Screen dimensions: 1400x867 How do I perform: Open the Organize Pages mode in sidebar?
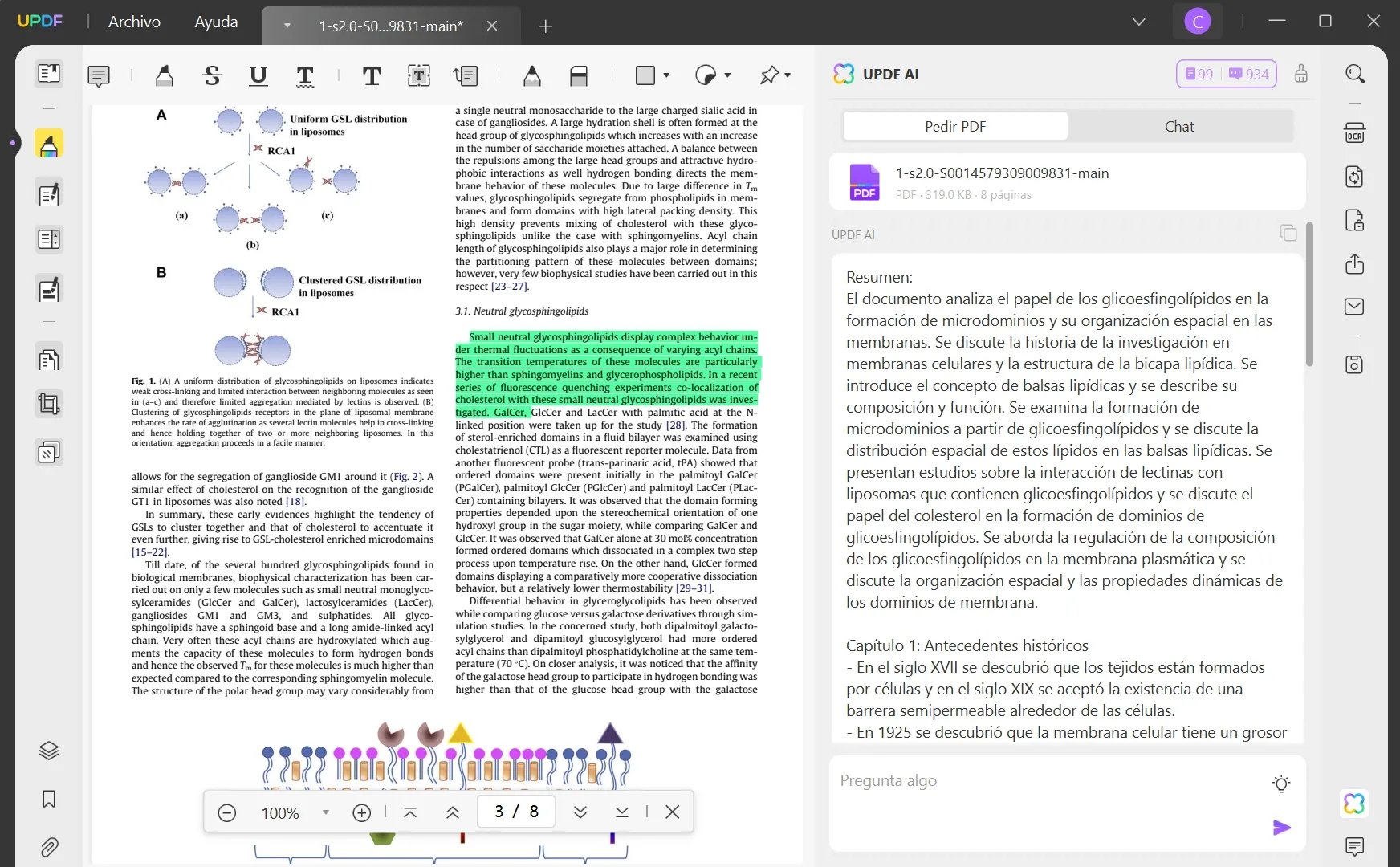(49, 359)
